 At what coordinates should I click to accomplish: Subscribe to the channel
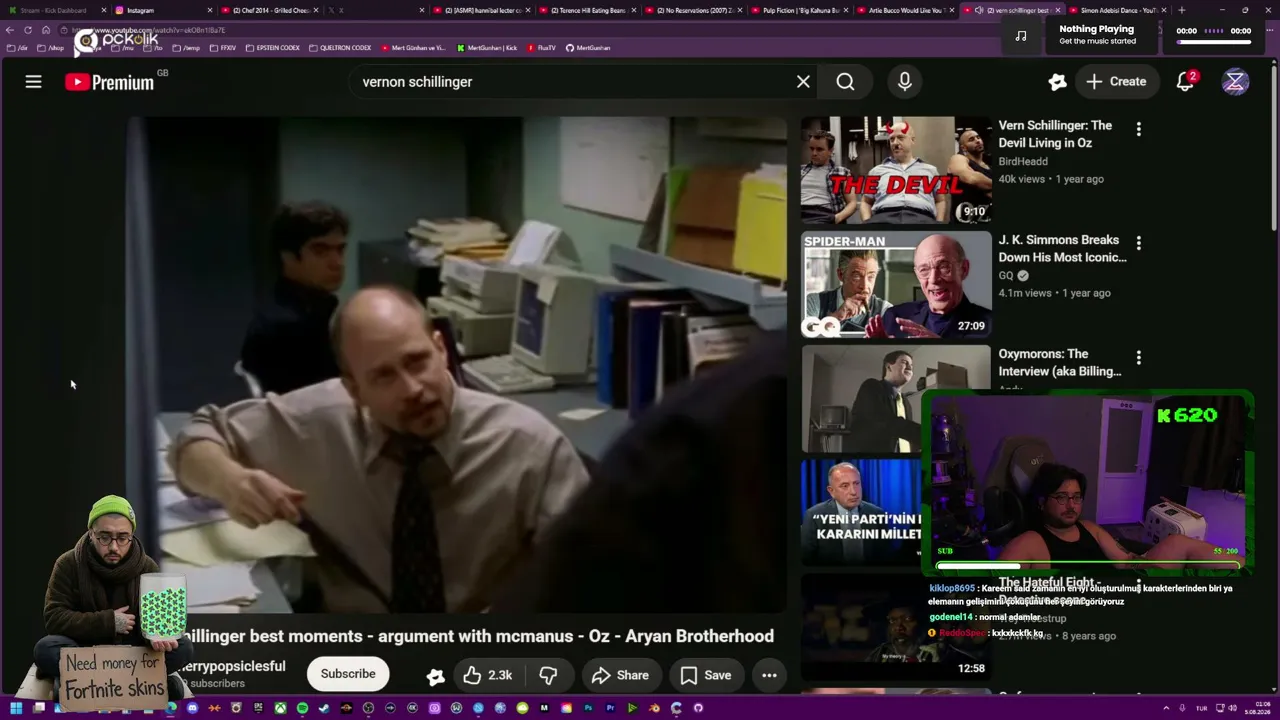coord(348,674)
